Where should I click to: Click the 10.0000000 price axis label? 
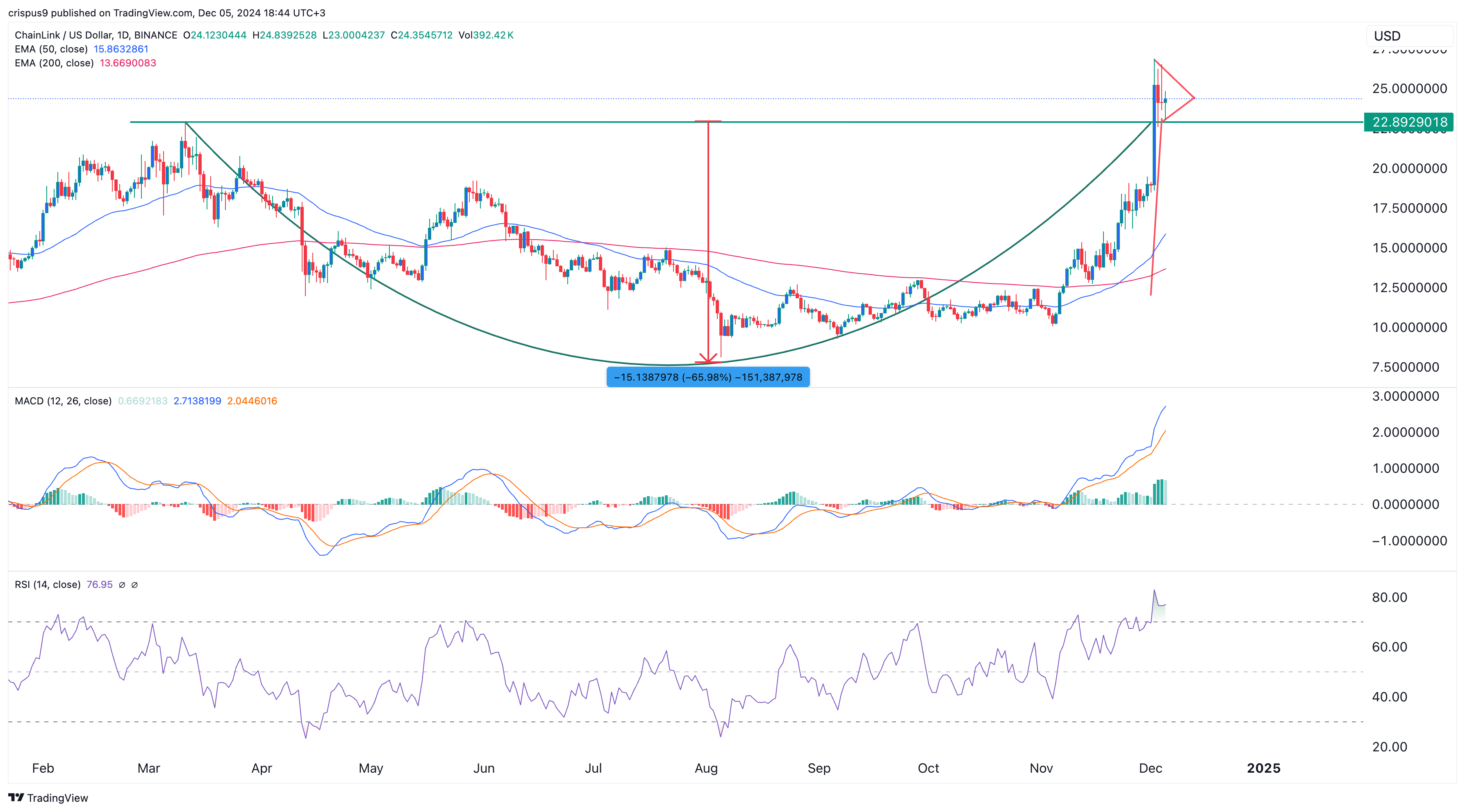click(1410, 328)
